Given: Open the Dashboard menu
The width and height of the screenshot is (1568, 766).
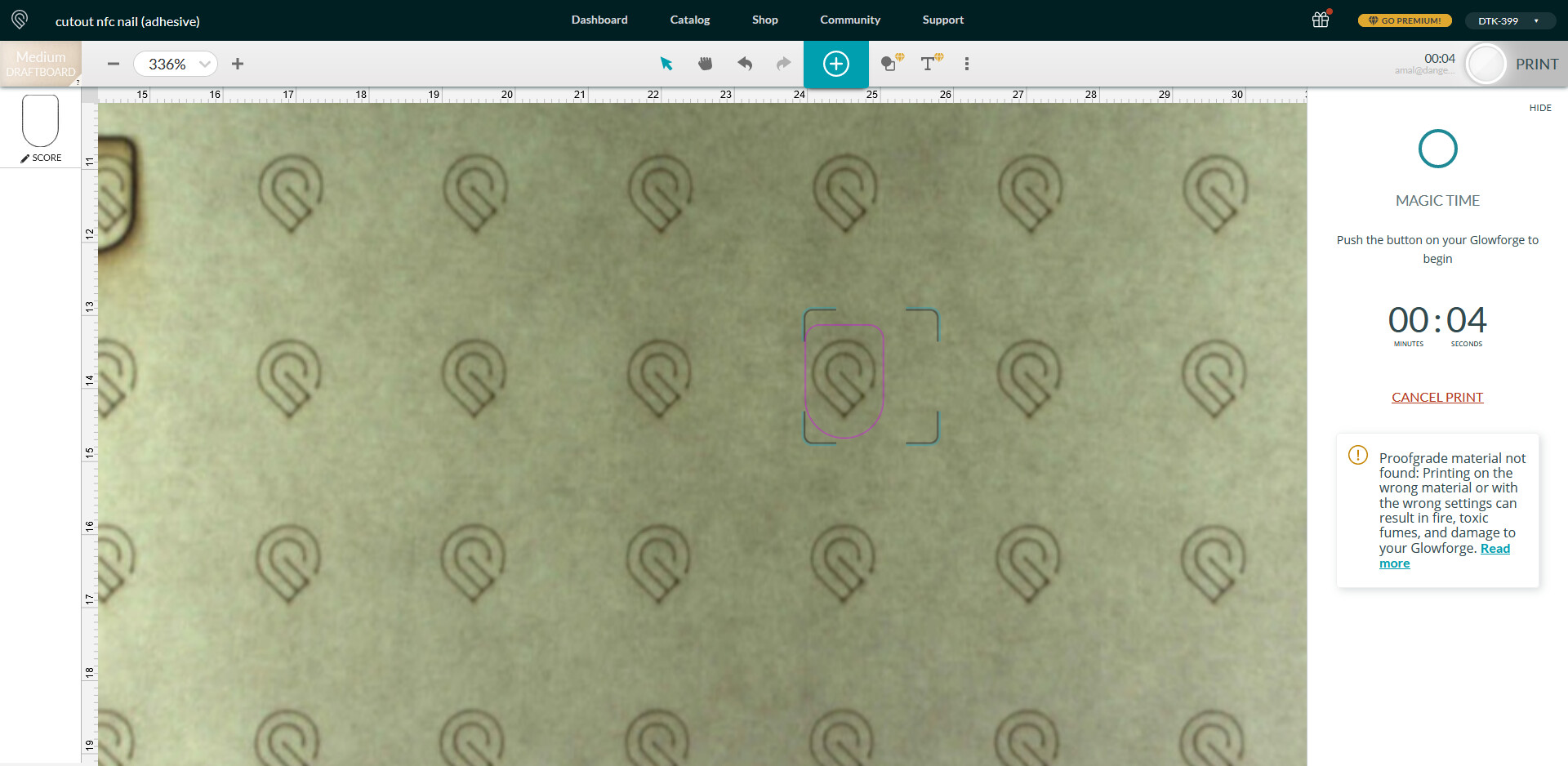Looking at the screenshot, I should pyautogui.click(x=599, y=20).
